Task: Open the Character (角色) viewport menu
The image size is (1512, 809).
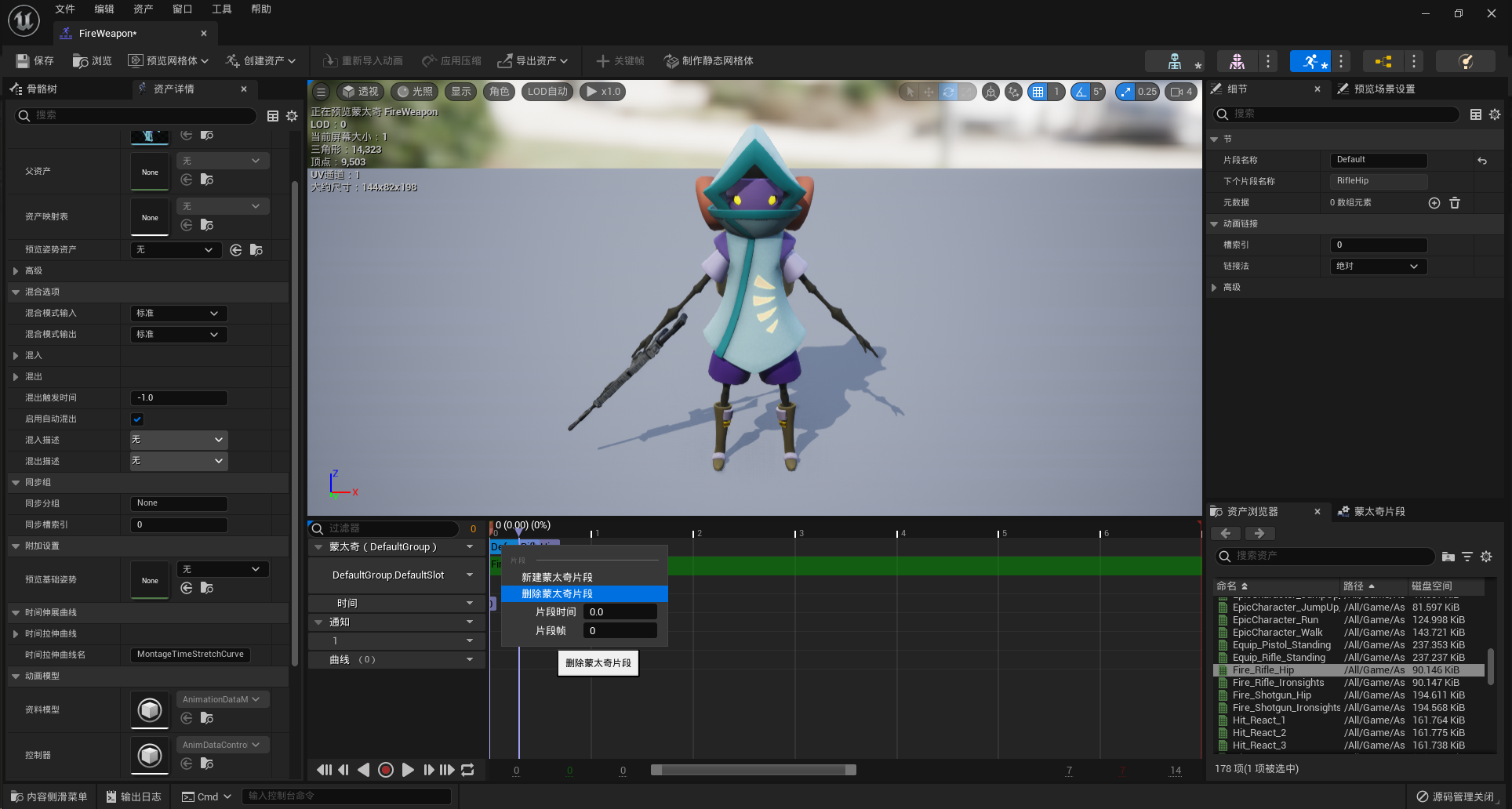Action: [x=499, y=92]
